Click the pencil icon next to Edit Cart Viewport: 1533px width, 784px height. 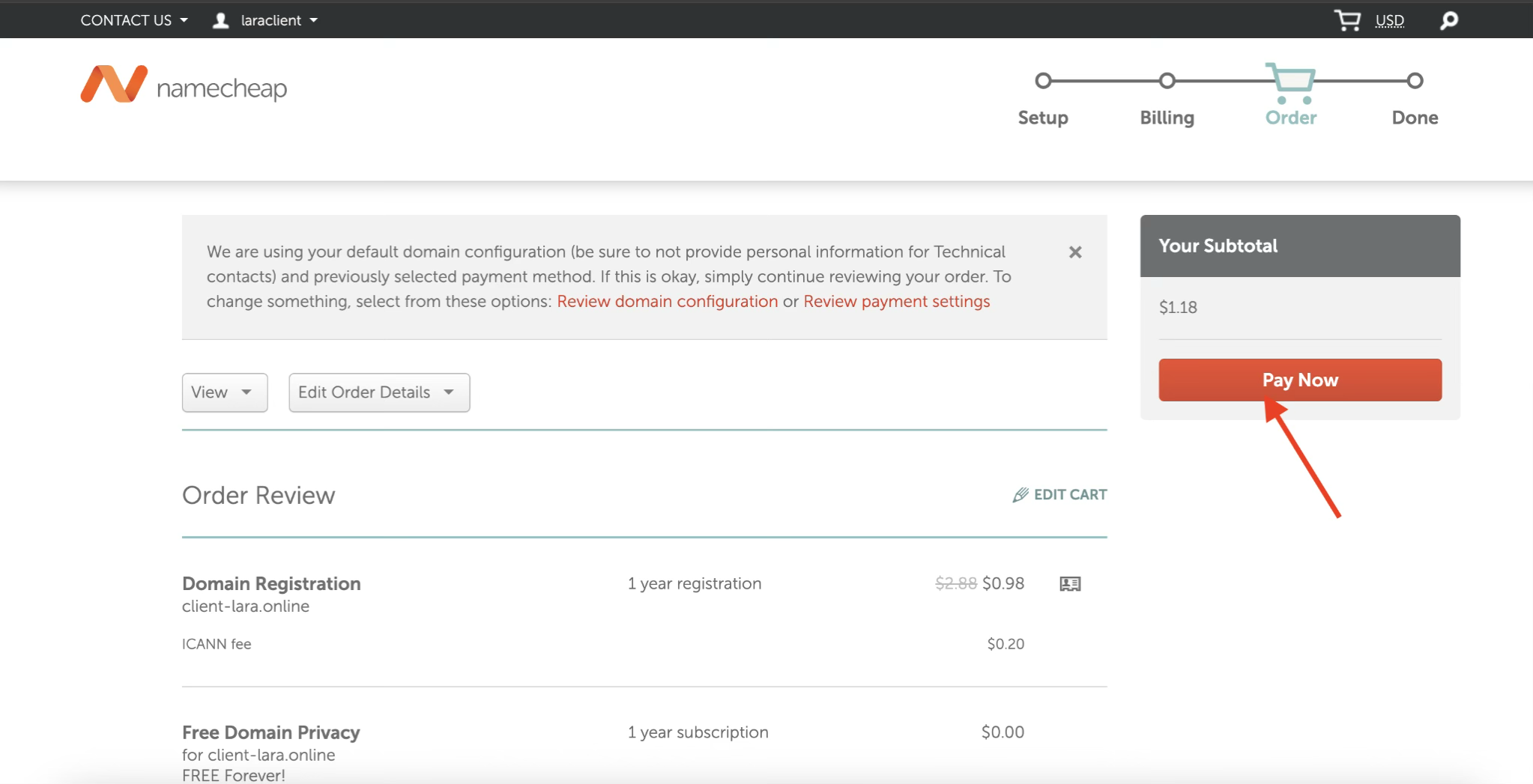[x=1020, y=495]
